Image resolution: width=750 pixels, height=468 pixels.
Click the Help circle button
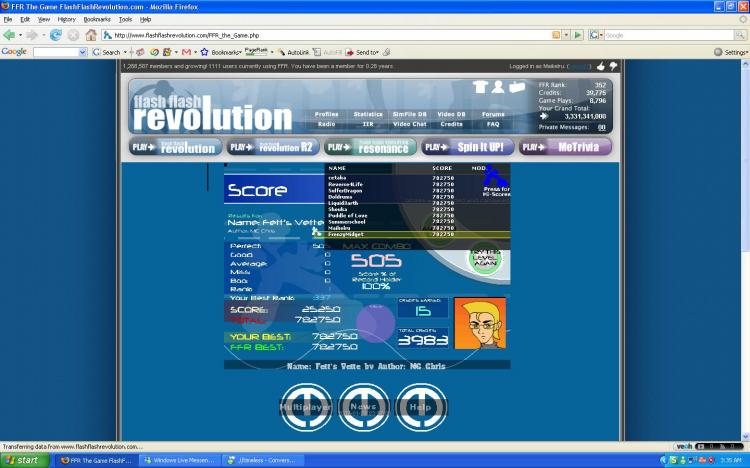[421, 407]
